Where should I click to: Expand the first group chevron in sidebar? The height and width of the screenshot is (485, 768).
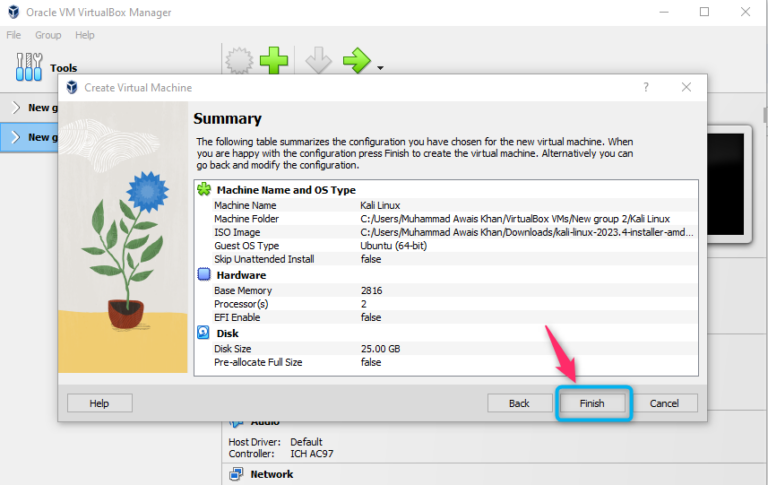pos(15,107)
